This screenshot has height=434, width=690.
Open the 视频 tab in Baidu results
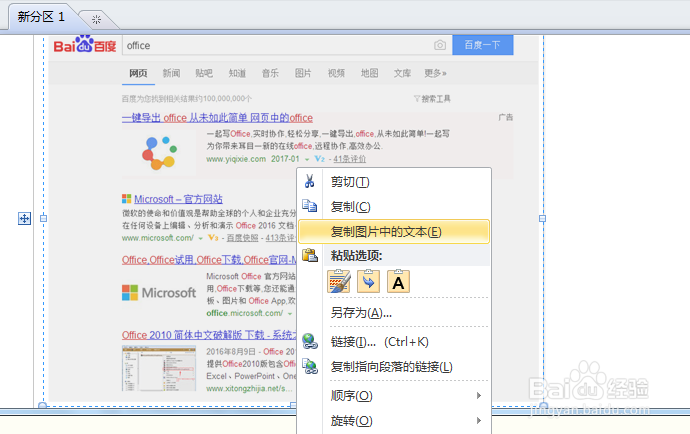336,73
